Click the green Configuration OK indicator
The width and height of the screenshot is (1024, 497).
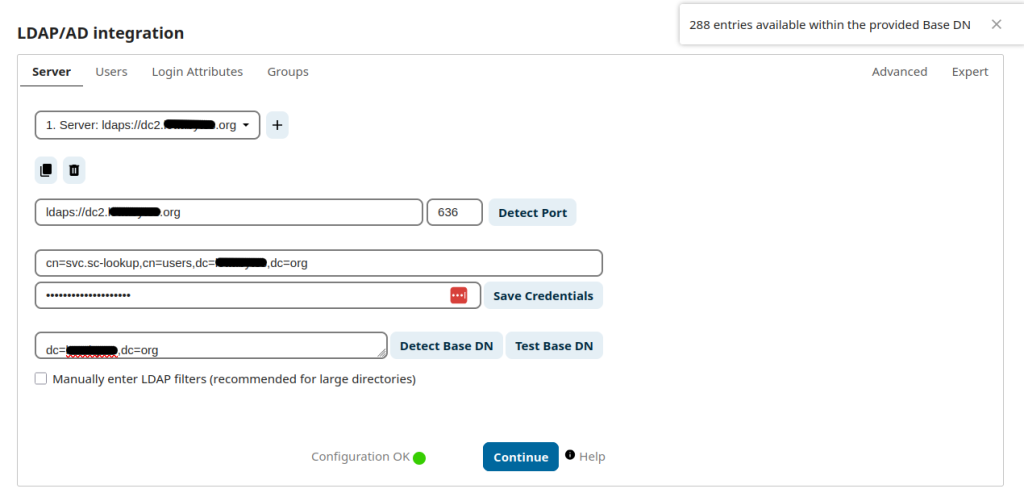tap(419, 458)
